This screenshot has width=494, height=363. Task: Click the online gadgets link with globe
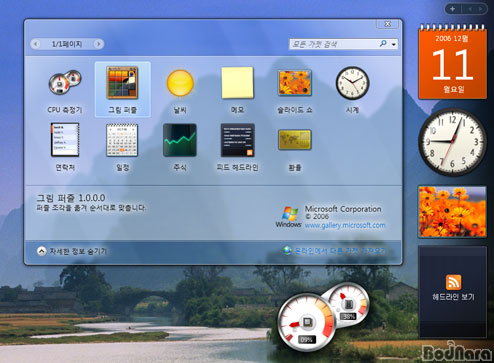click(x=335, y=251)
